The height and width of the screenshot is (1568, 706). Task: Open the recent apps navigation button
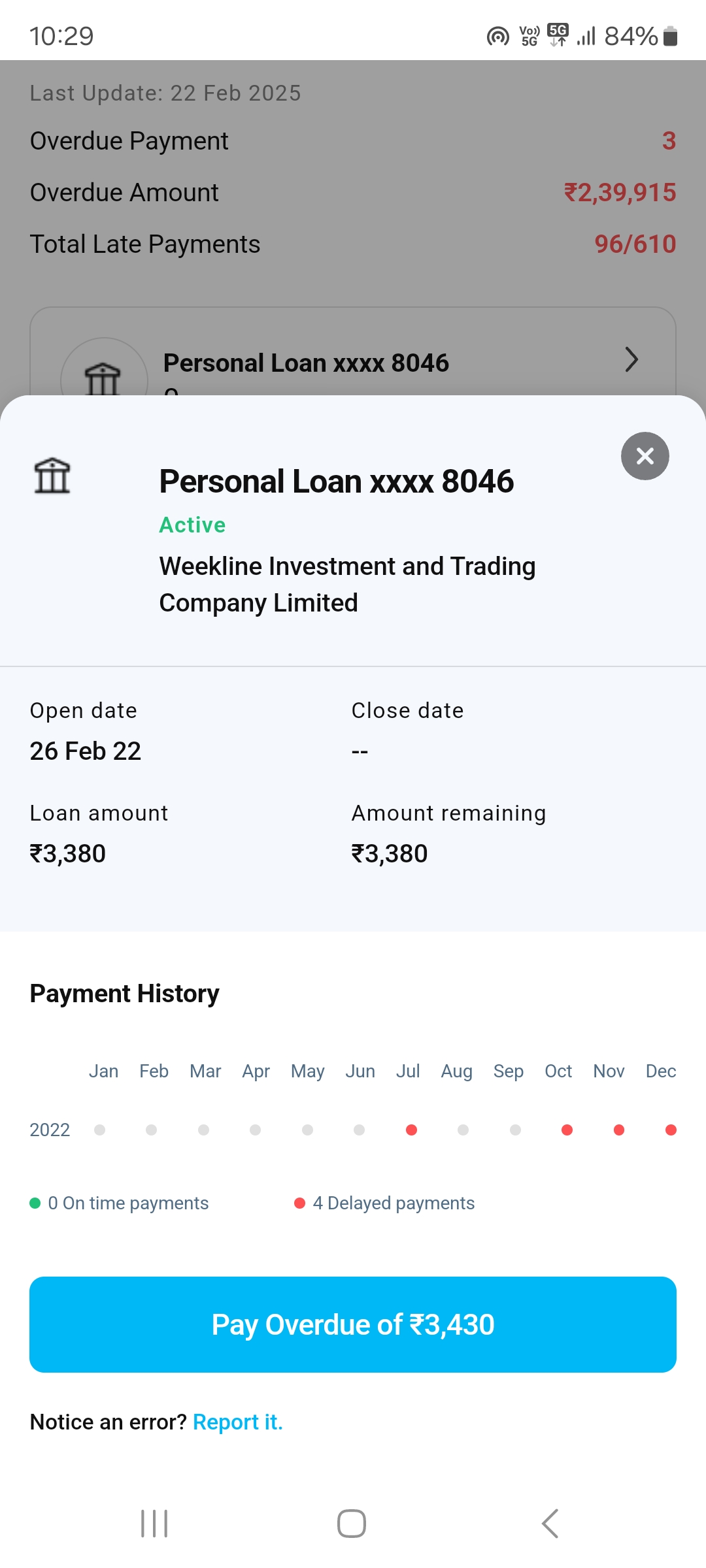click(x=154, y=1524)
